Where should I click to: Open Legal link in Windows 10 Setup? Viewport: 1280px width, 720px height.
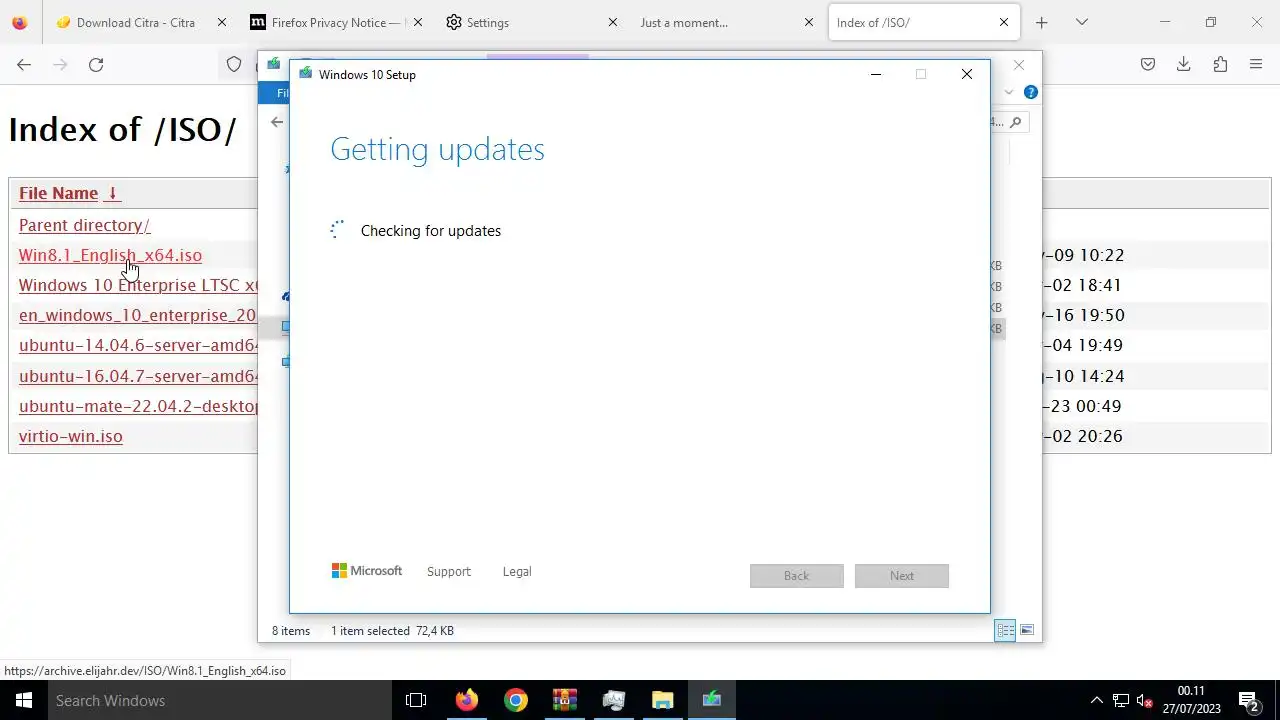tap(517, 572)
